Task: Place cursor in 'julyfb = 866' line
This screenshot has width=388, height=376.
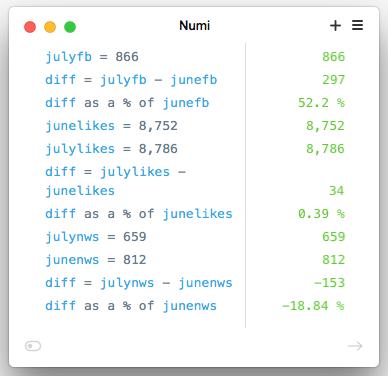Action: 92,57
